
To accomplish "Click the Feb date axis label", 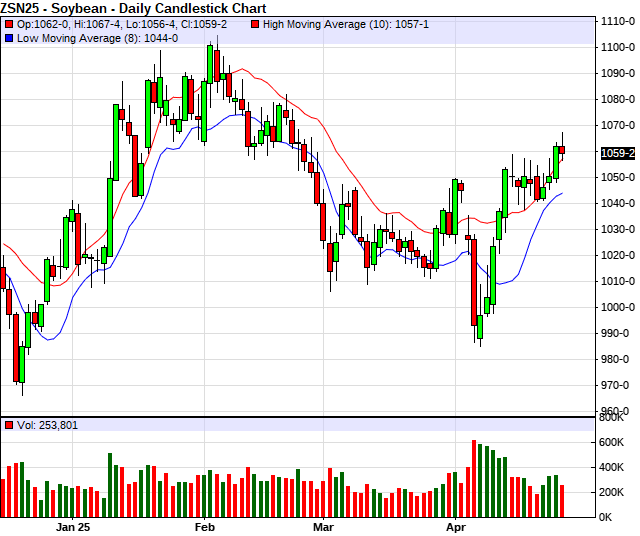I will coord(205,526).
